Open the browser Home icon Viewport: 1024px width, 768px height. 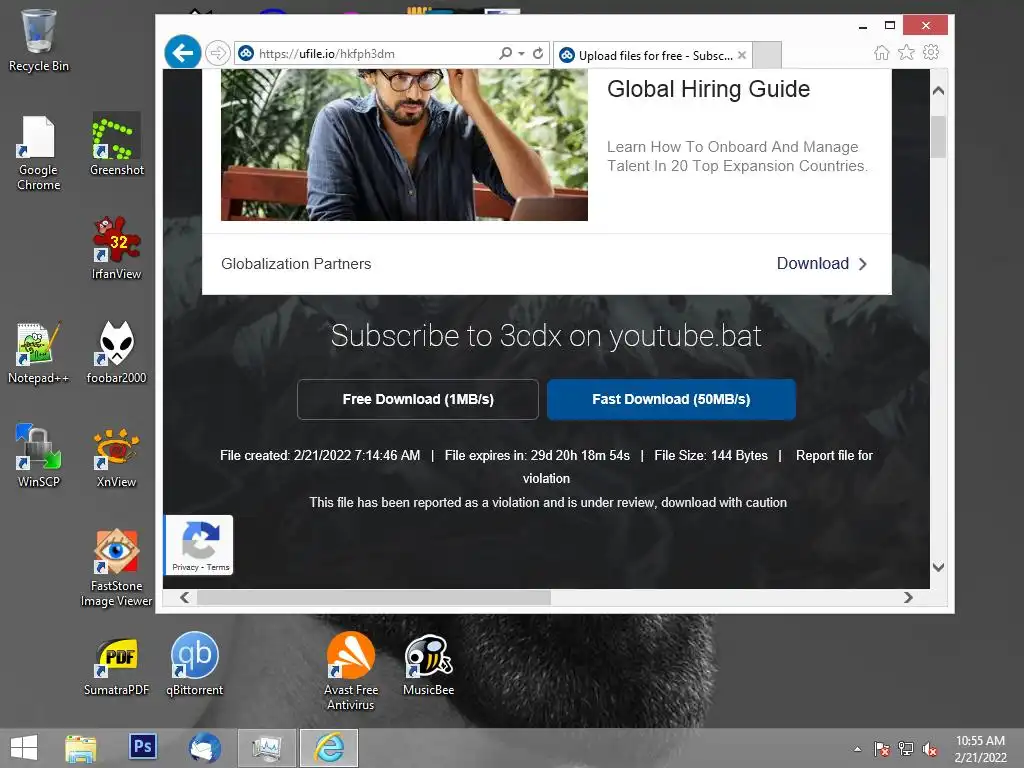(x=882, y=52)
